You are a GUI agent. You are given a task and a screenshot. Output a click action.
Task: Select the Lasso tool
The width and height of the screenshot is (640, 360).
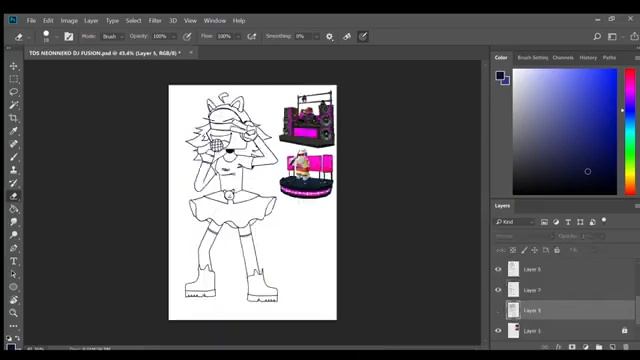[x=13, y=92]
